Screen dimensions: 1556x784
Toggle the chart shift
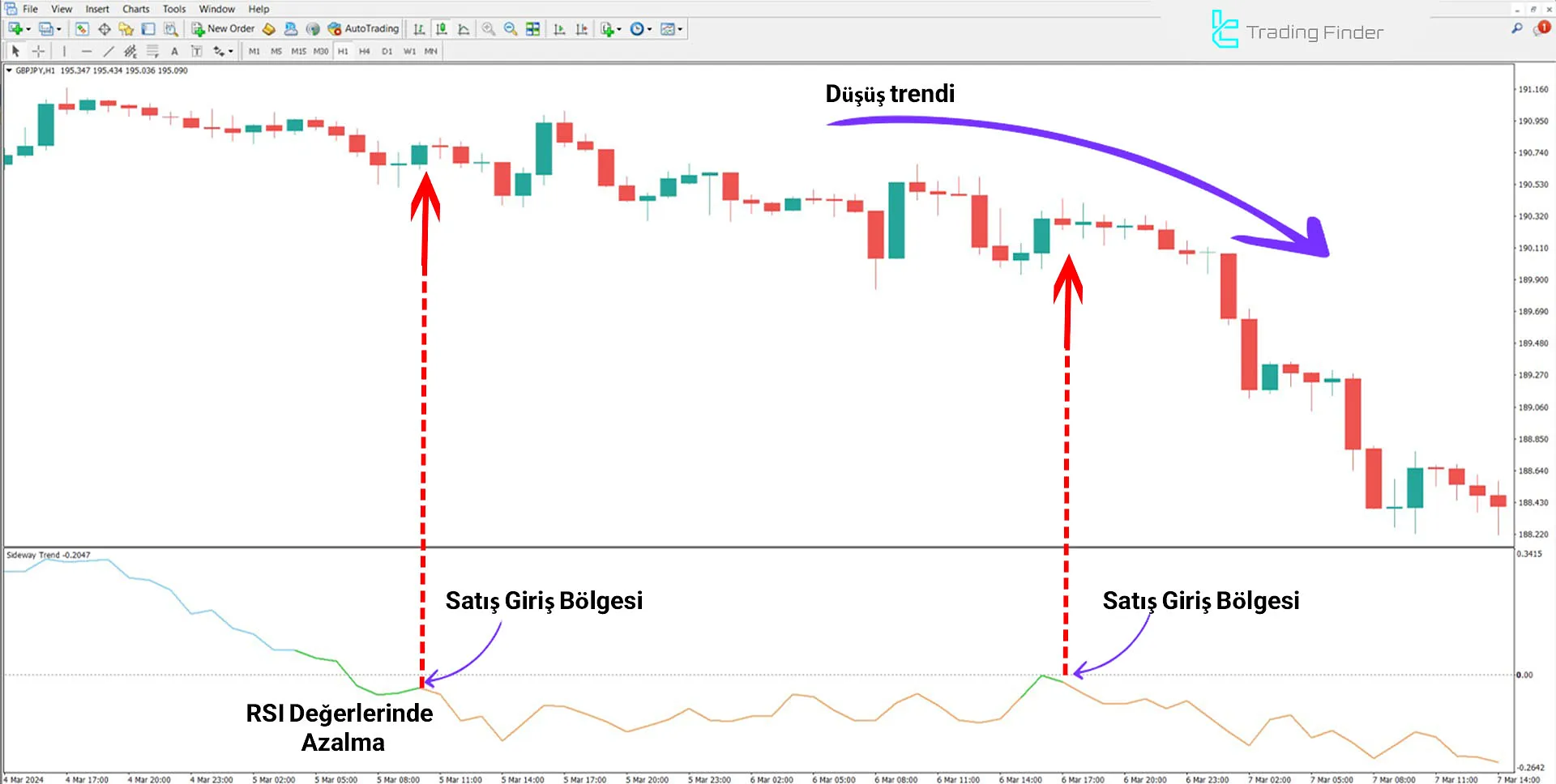point(581,29)
